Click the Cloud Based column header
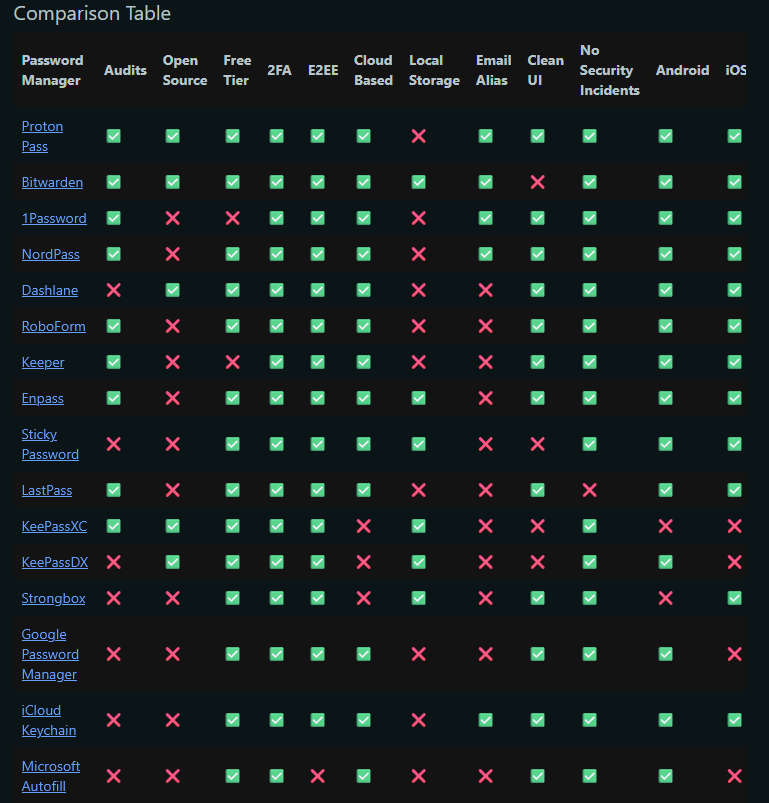 [373, 70]
